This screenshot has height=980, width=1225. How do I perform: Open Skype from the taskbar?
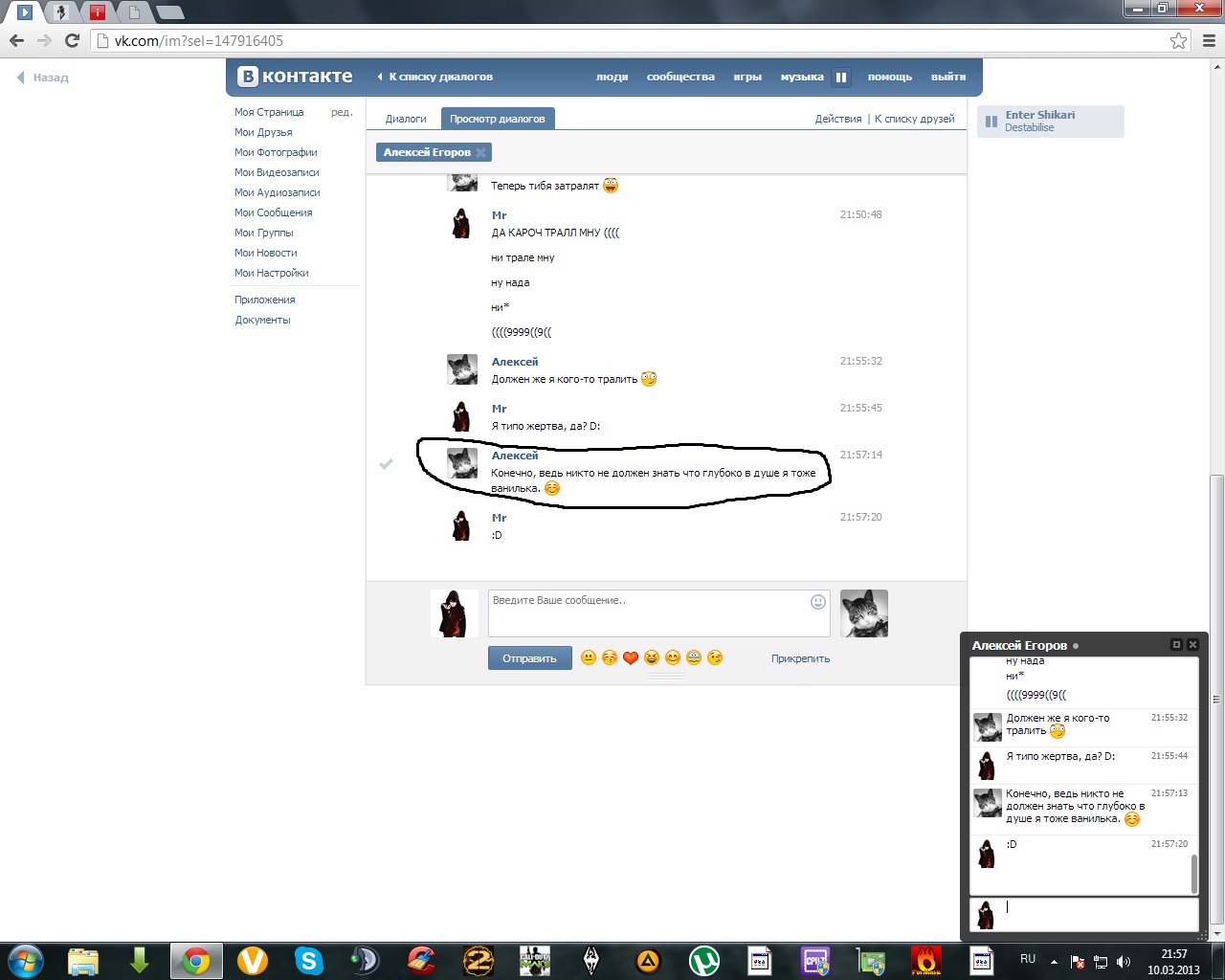tap(308, 960)
